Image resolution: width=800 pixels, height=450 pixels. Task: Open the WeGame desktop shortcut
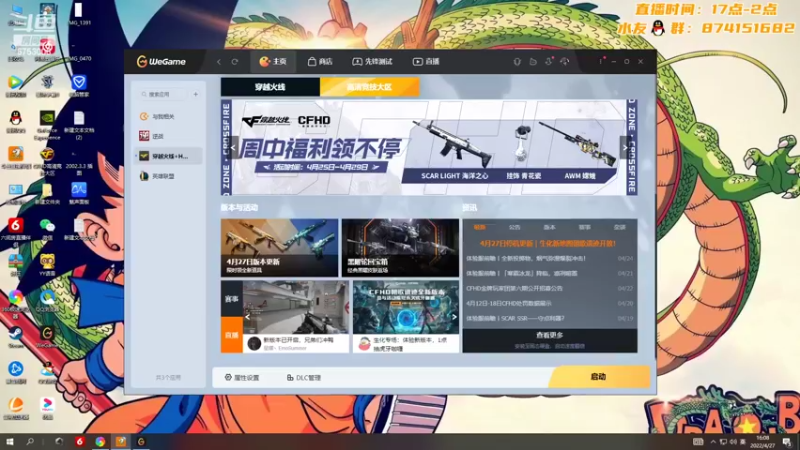point(47,337)
